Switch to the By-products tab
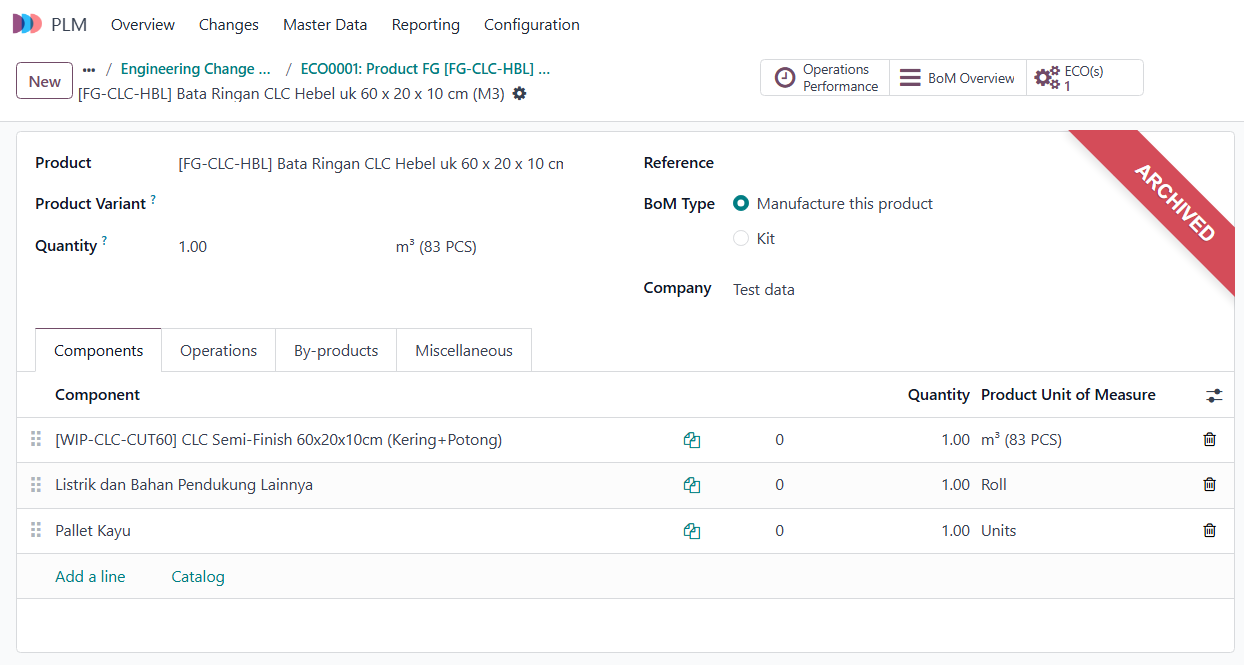This screenshot has height=665, width=1244. [336, 350]
